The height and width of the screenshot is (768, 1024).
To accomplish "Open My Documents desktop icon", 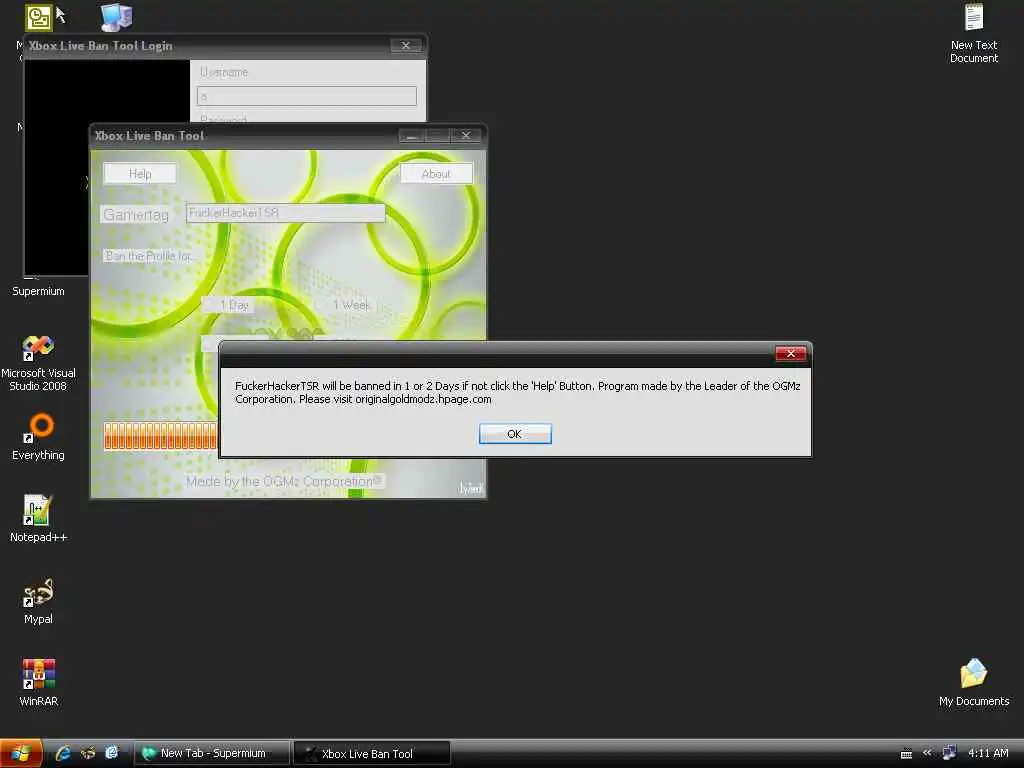I will pyautogui.click(x=974, y=682).
